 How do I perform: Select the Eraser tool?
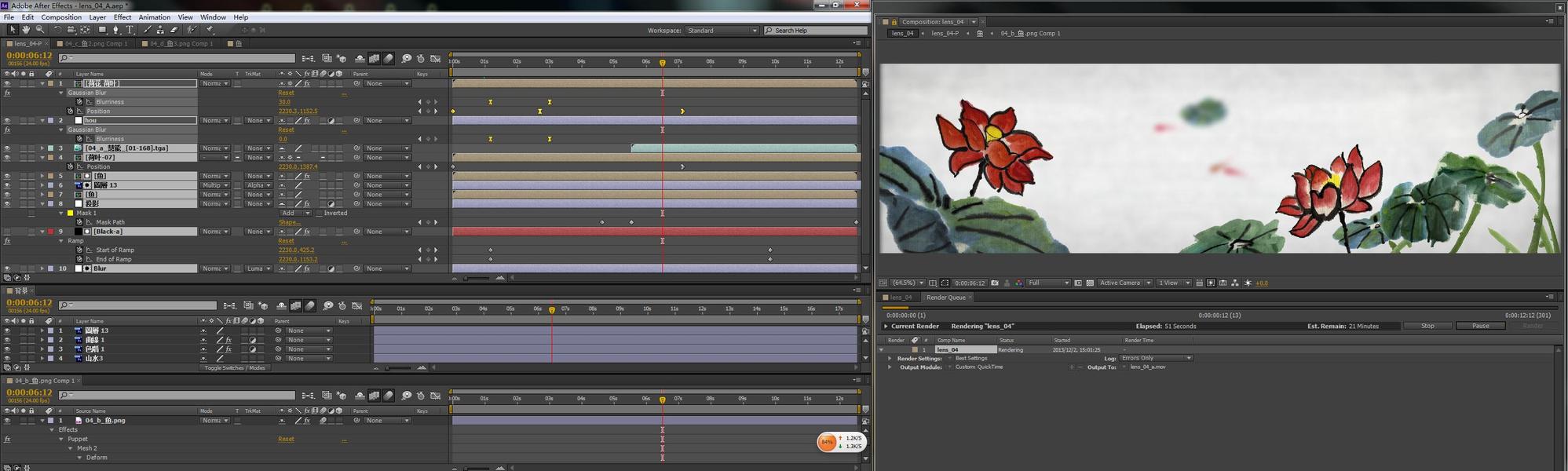174,30
